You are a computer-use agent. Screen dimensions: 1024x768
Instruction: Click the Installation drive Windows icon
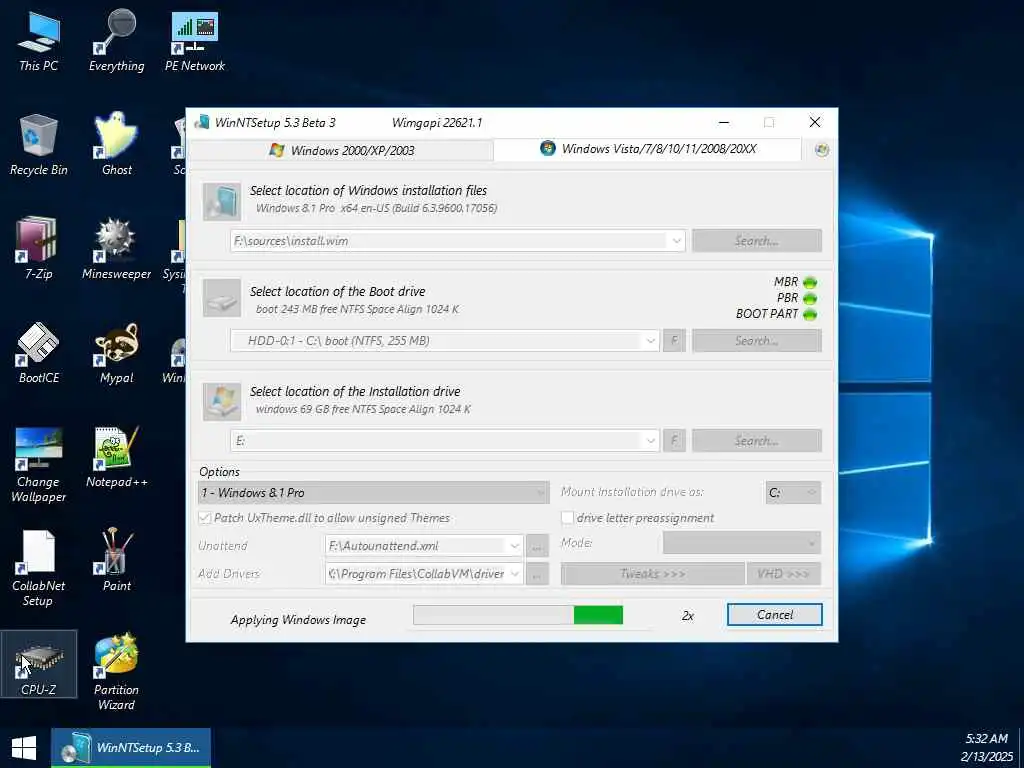click(x=222, y=401)
